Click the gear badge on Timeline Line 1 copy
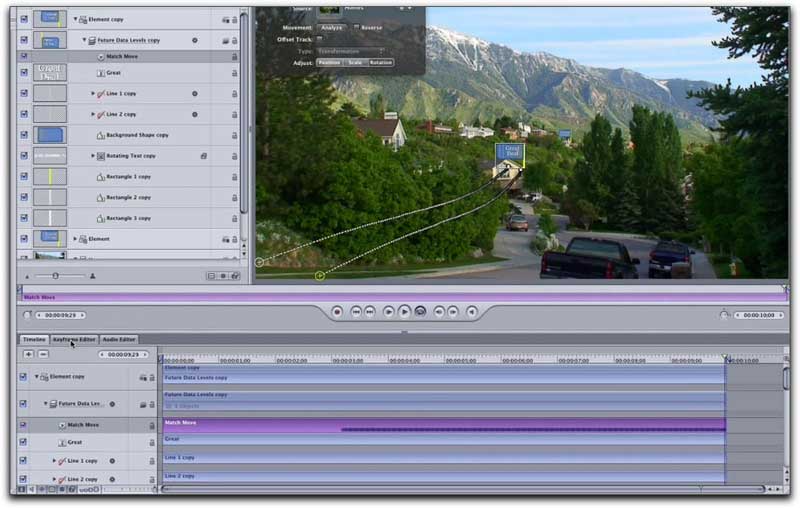Viewport: 800px width, 508px height. point(112,461)
